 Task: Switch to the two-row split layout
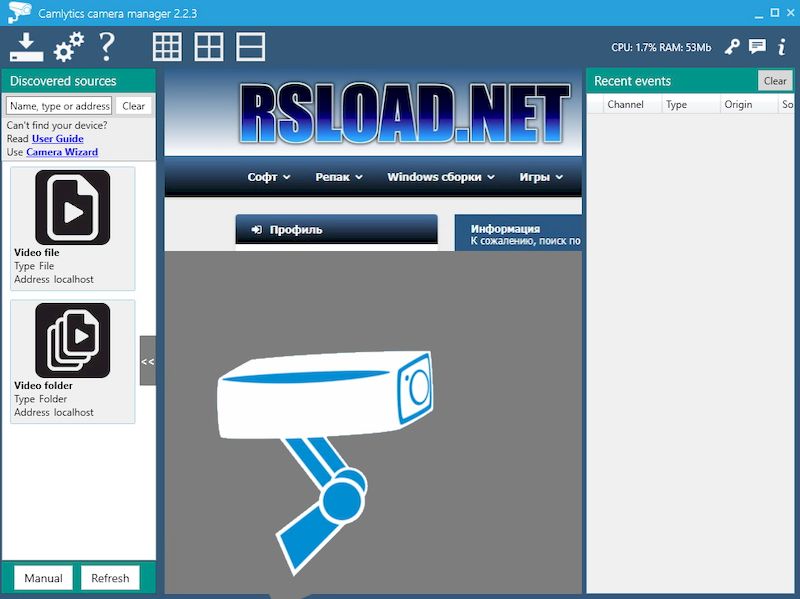pyautogui.click(x=250, y=47)
